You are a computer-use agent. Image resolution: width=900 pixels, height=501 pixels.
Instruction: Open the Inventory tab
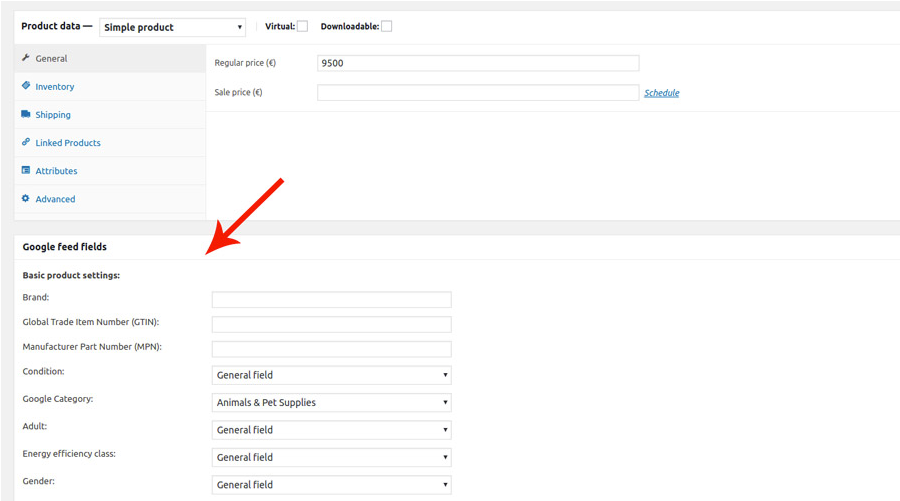[110, 87]
